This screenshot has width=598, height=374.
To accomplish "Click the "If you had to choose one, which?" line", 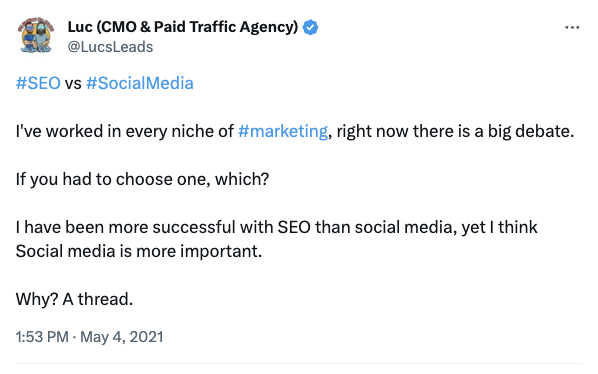I will pos(142,179).
